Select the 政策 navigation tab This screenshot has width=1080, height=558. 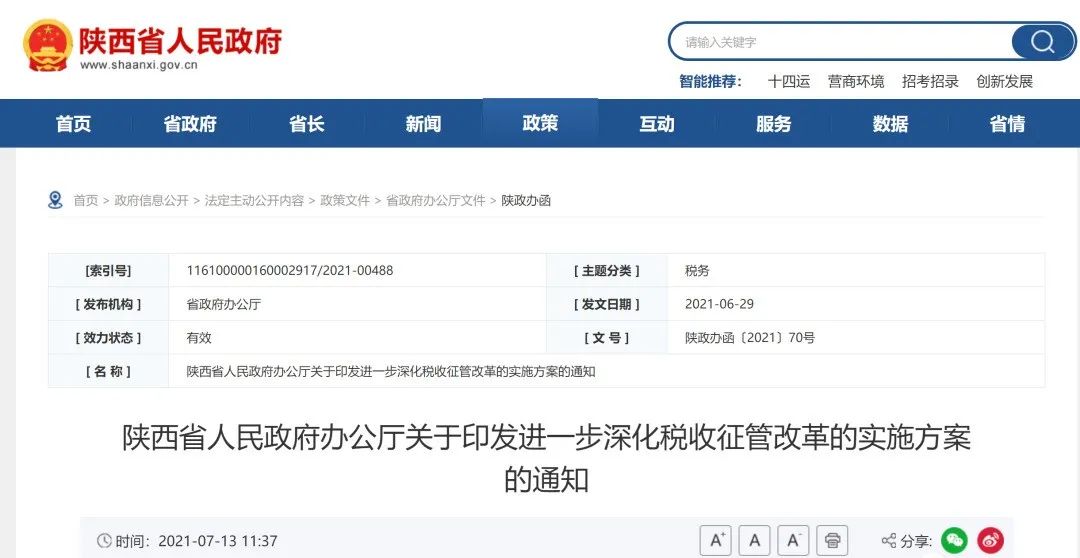[x=540, y=123]
